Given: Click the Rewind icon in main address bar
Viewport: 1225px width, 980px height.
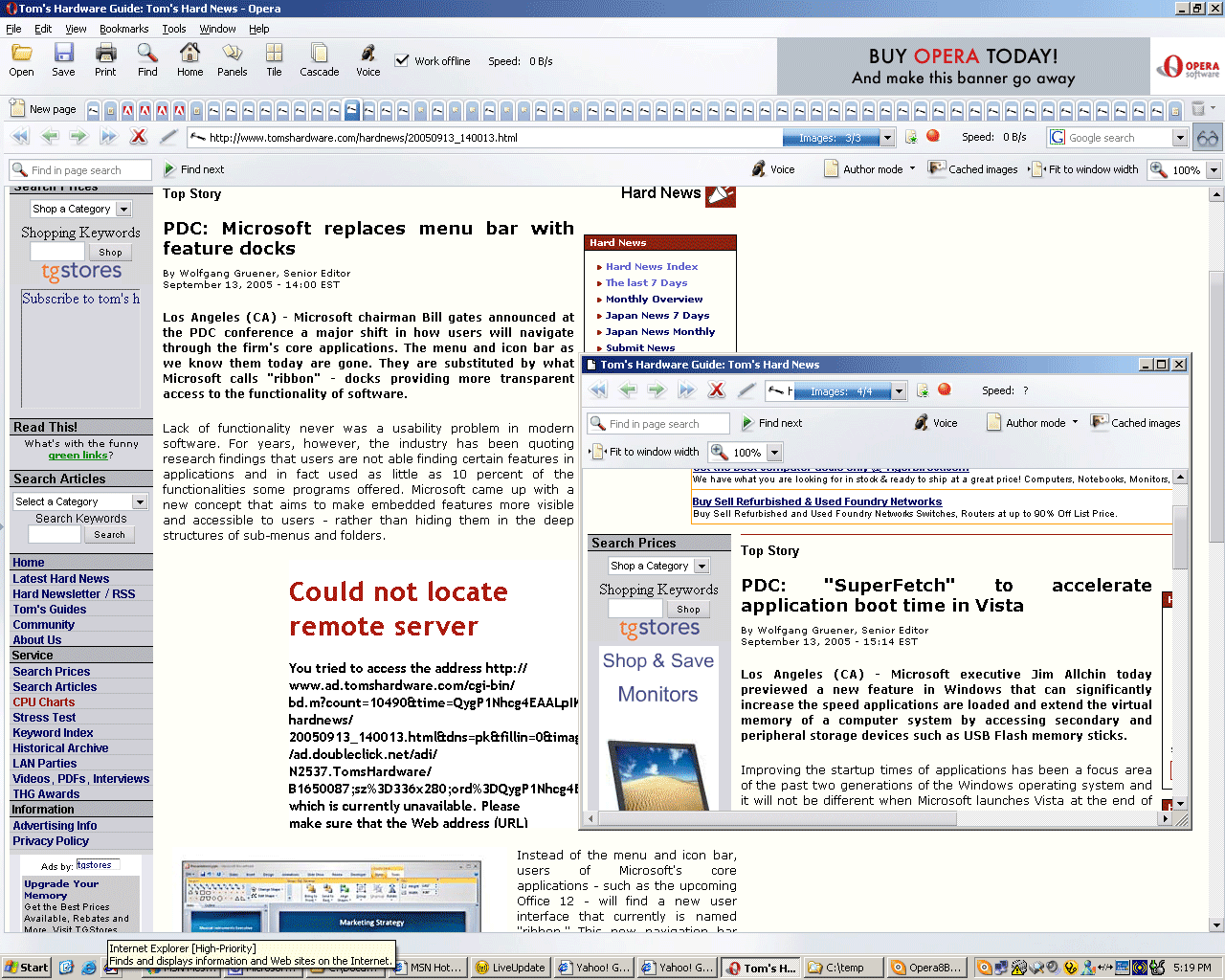Looking at the screenshot, I should [20, 137].
